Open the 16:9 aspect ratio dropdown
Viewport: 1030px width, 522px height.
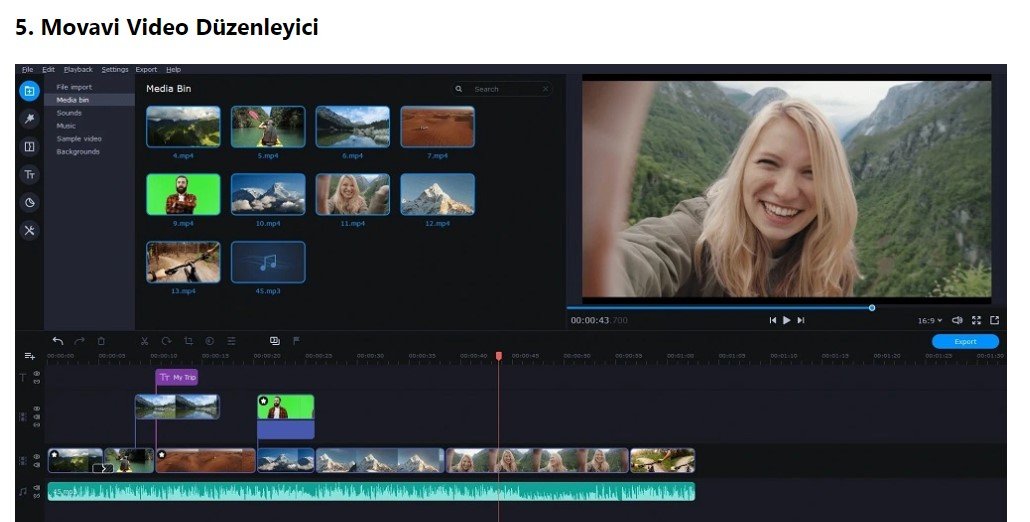929,320
